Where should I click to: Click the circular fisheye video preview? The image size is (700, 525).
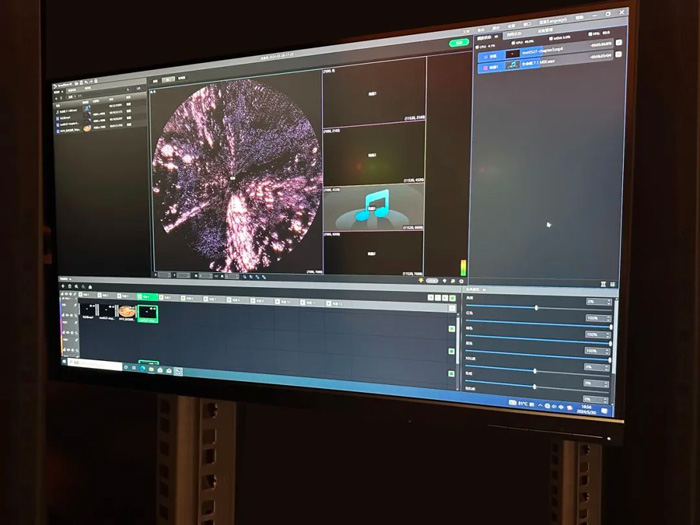pos(236,177)
